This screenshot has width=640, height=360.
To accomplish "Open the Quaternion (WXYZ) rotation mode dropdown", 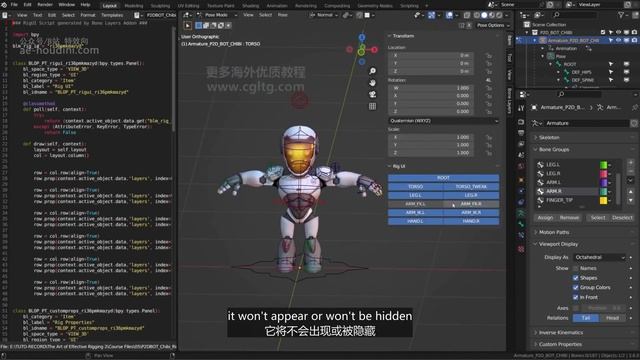I will point(443,121).
